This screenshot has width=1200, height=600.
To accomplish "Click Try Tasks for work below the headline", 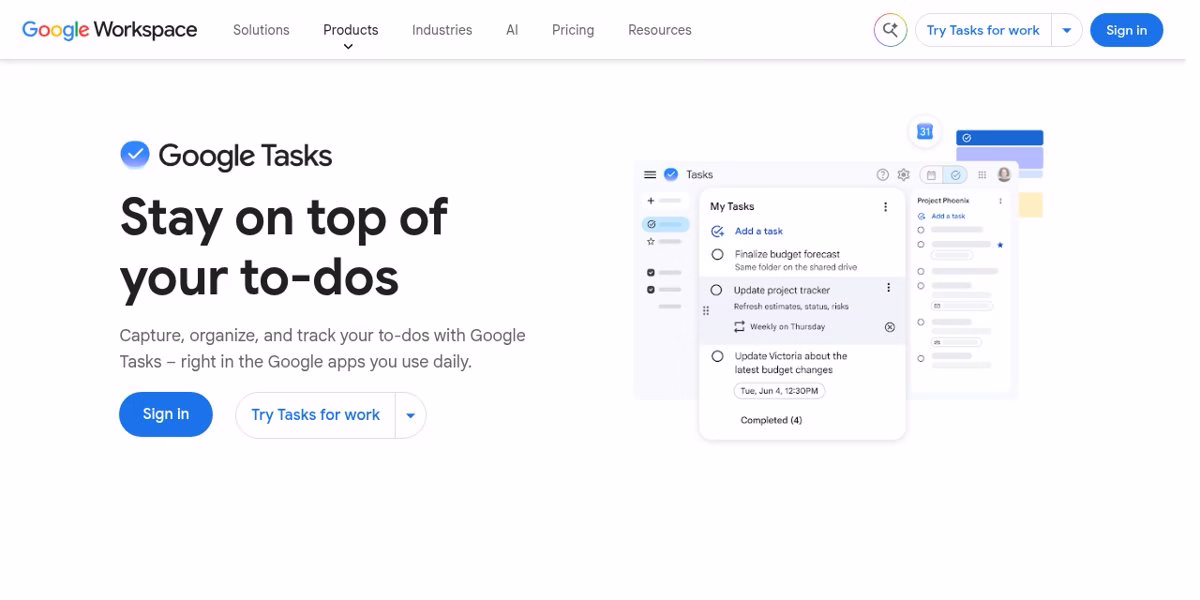I will click(x=315, y=415).
